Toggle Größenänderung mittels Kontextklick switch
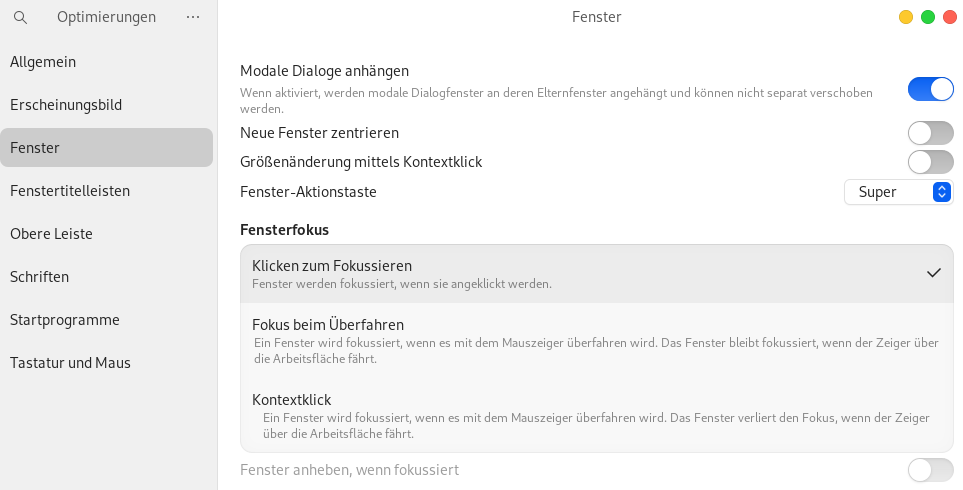The width and height of the screenshot is (963, 490). coord(930,161)
